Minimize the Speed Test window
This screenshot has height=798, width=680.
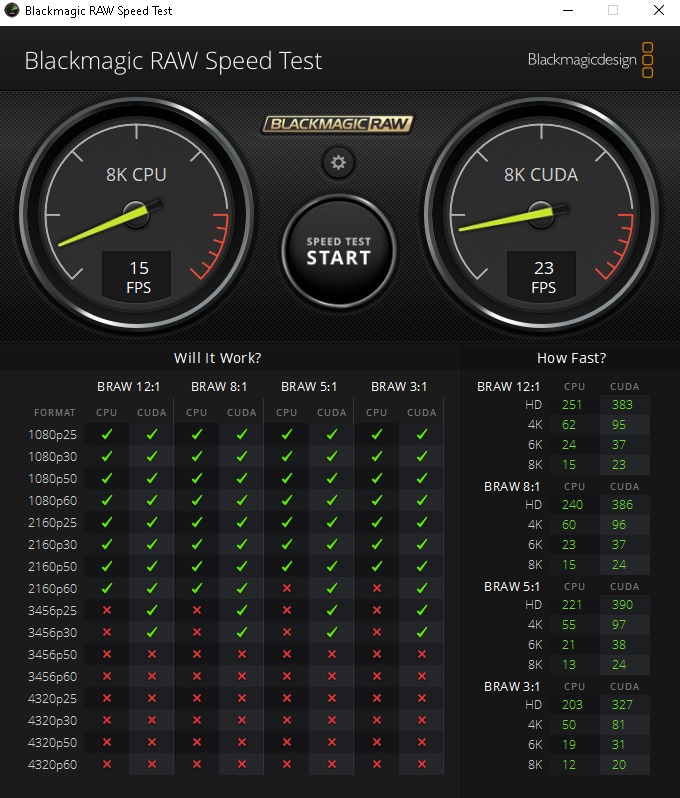[568, 10]
